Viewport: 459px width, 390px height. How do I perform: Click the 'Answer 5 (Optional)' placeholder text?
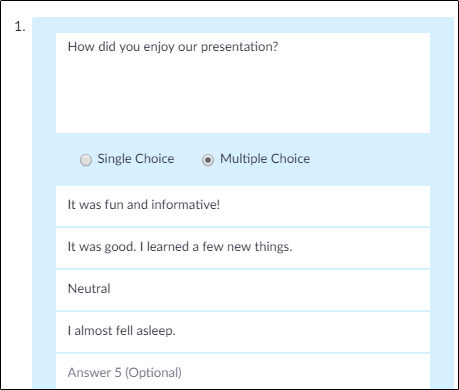(x=125, y=373)
